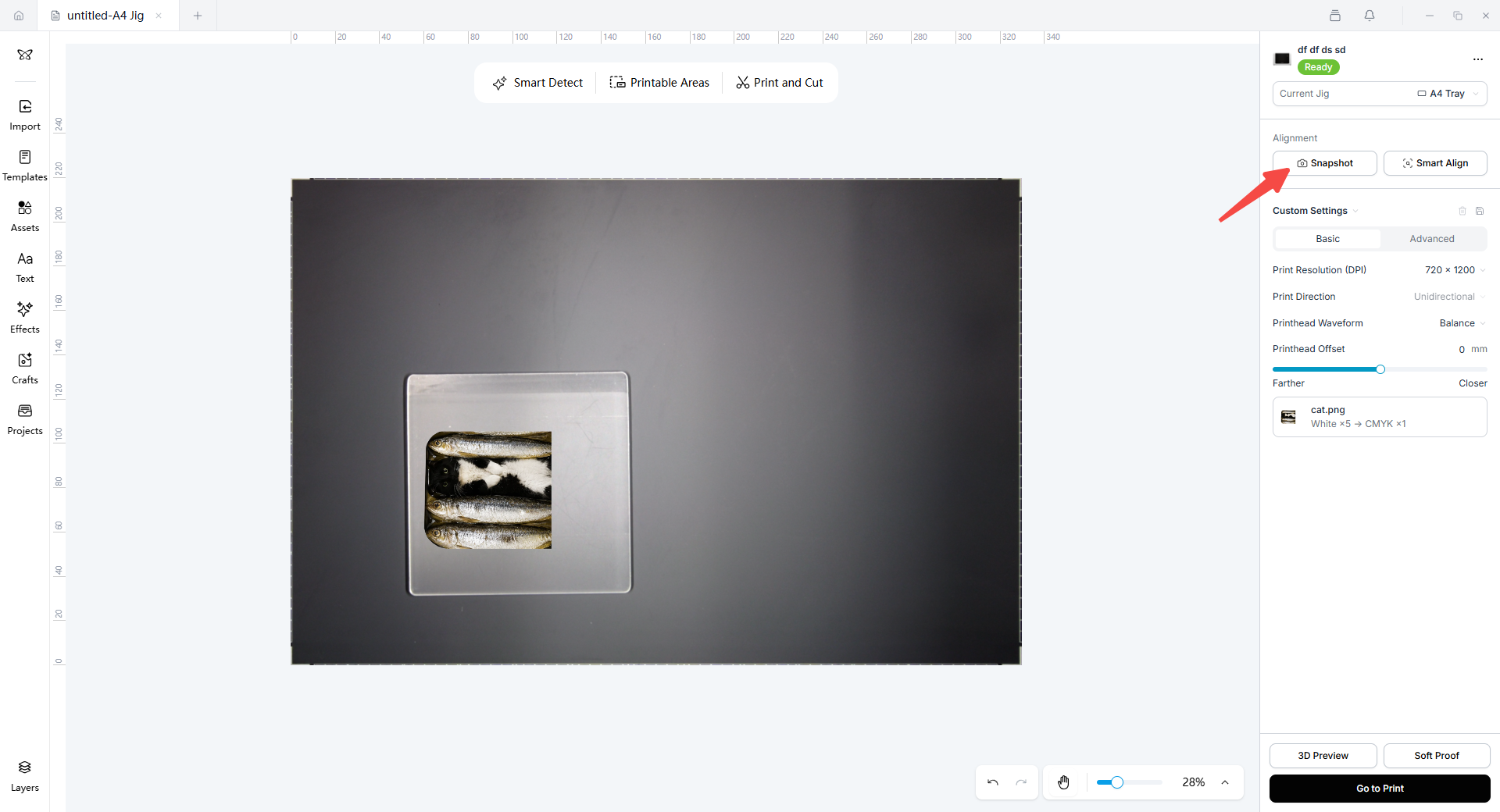This screenshot has width=1500, height=812.
Task: Open the Print Resolution 720 × 1200 dropdown
Action: (x=1455, y=270)
